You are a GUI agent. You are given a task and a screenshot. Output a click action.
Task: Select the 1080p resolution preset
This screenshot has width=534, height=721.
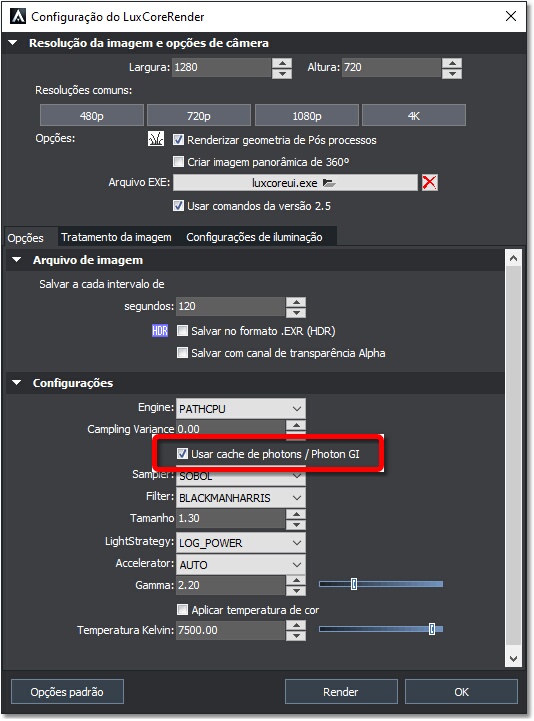(307, 115)
